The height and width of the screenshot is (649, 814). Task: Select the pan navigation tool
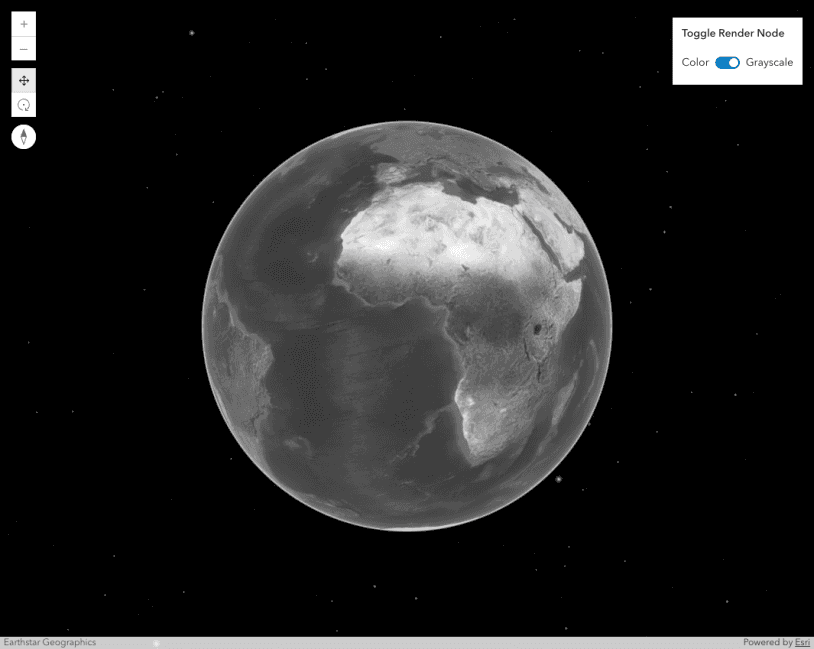(x=24, y=80)
